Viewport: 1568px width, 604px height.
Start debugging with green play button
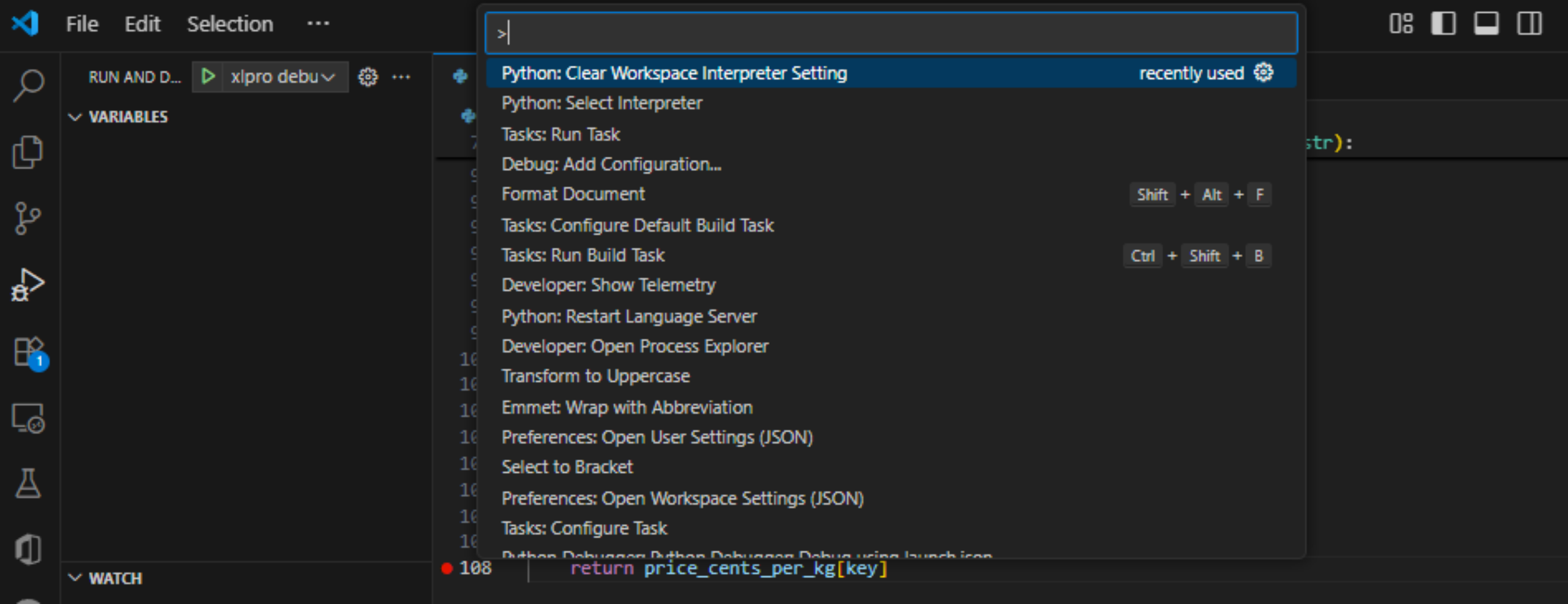click(x=208, y=77)
